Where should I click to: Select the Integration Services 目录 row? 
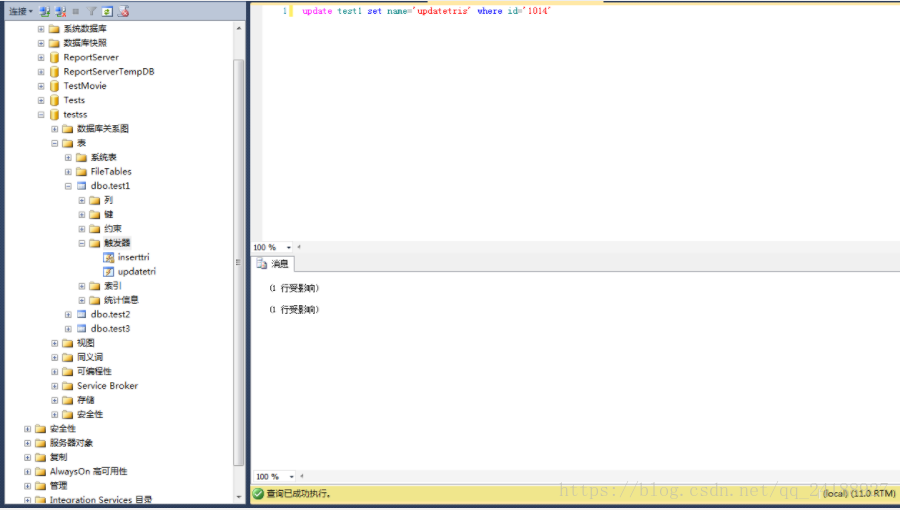pyautogui.click(x=101, y=500)
